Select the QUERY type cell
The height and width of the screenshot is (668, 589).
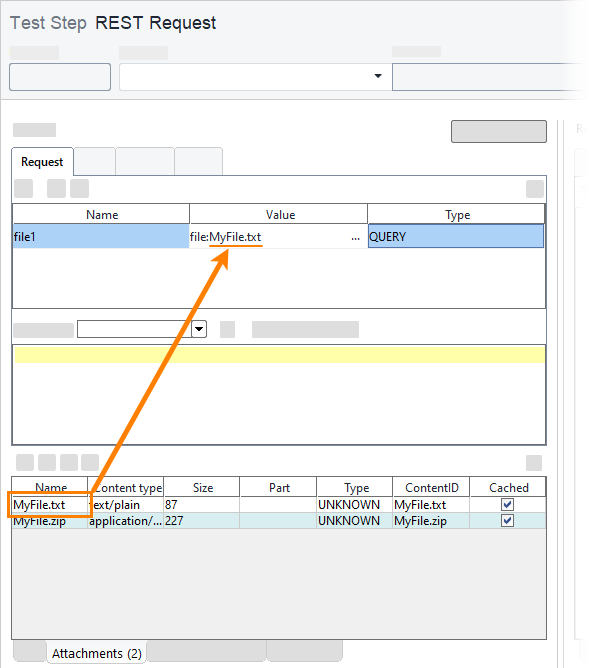click(x=456, y=236)
